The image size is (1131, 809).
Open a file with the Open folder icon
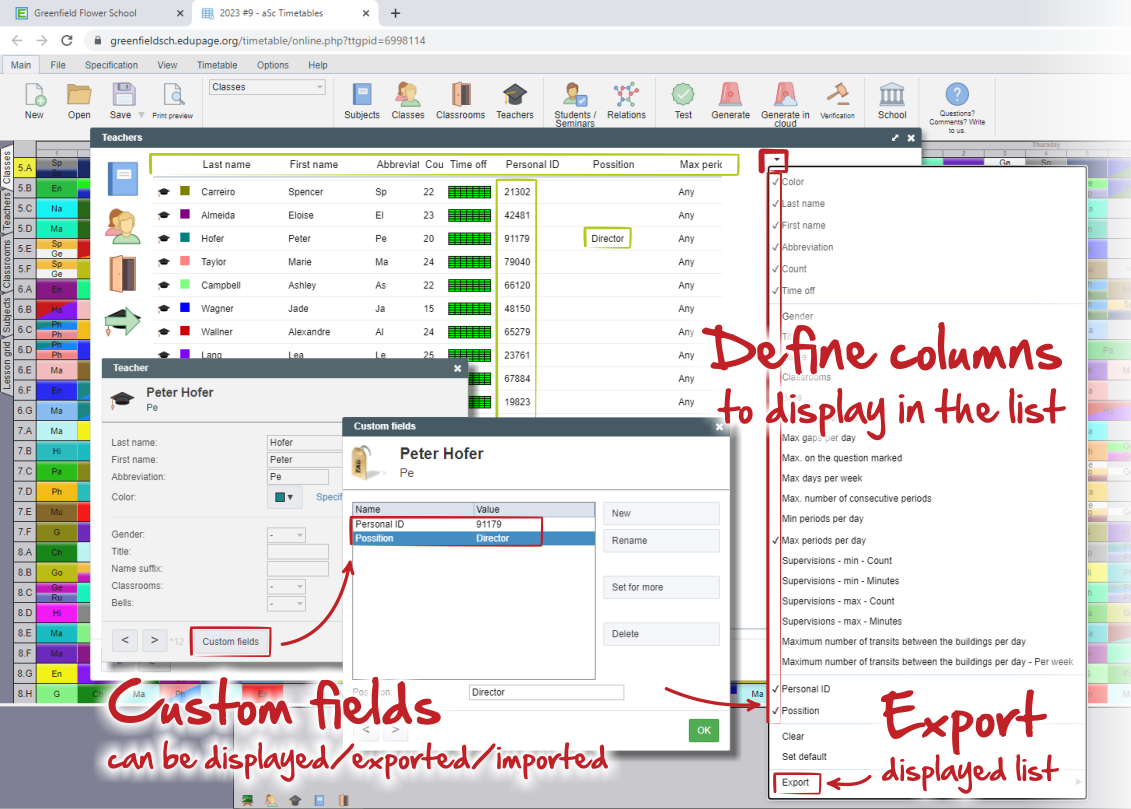click(x=79, y=100)
